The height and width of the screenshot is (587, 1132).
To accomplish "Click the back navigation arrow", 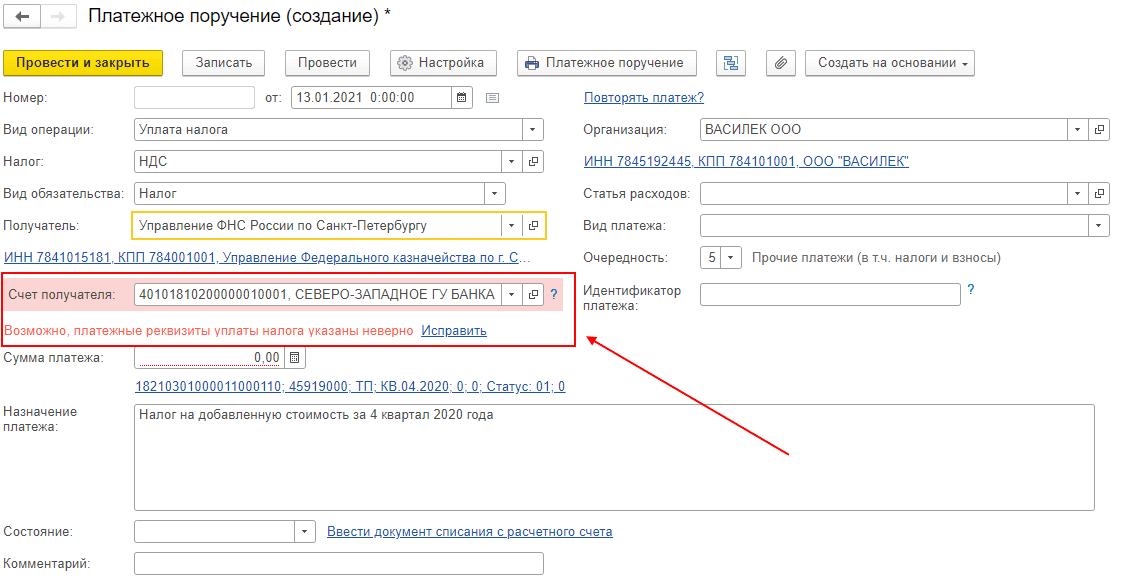I will coord(21,17).
